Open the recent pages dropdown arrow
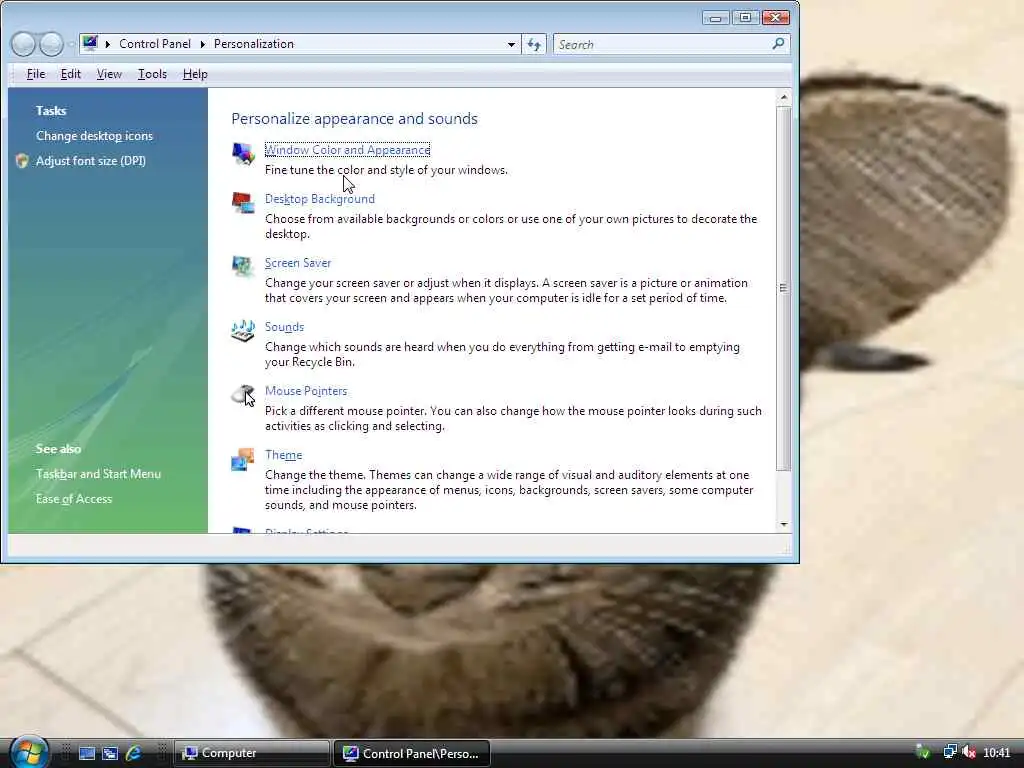The image size is (1024, 768). point(71,45)
